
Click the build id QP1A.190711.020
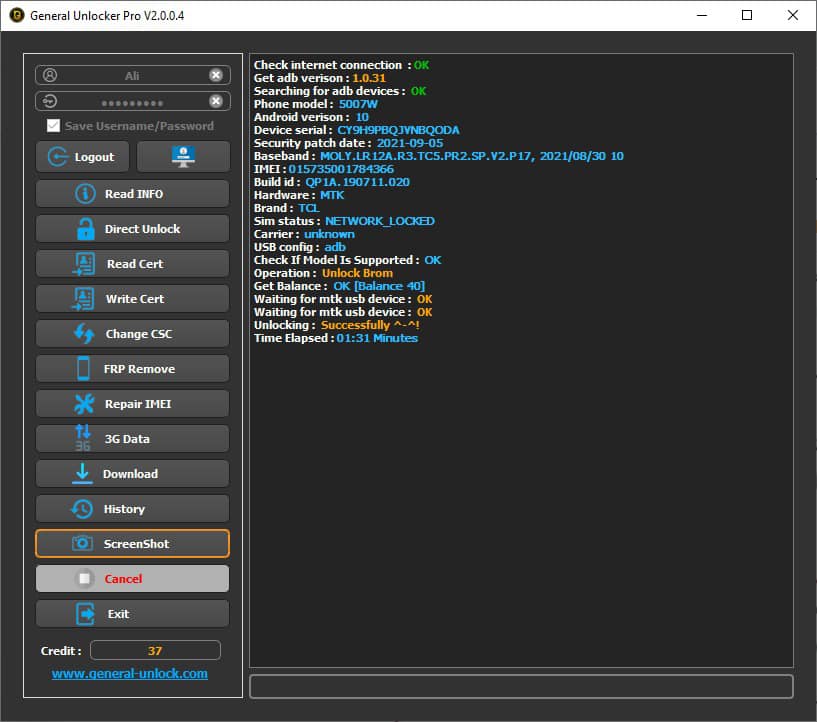[357, 182]
